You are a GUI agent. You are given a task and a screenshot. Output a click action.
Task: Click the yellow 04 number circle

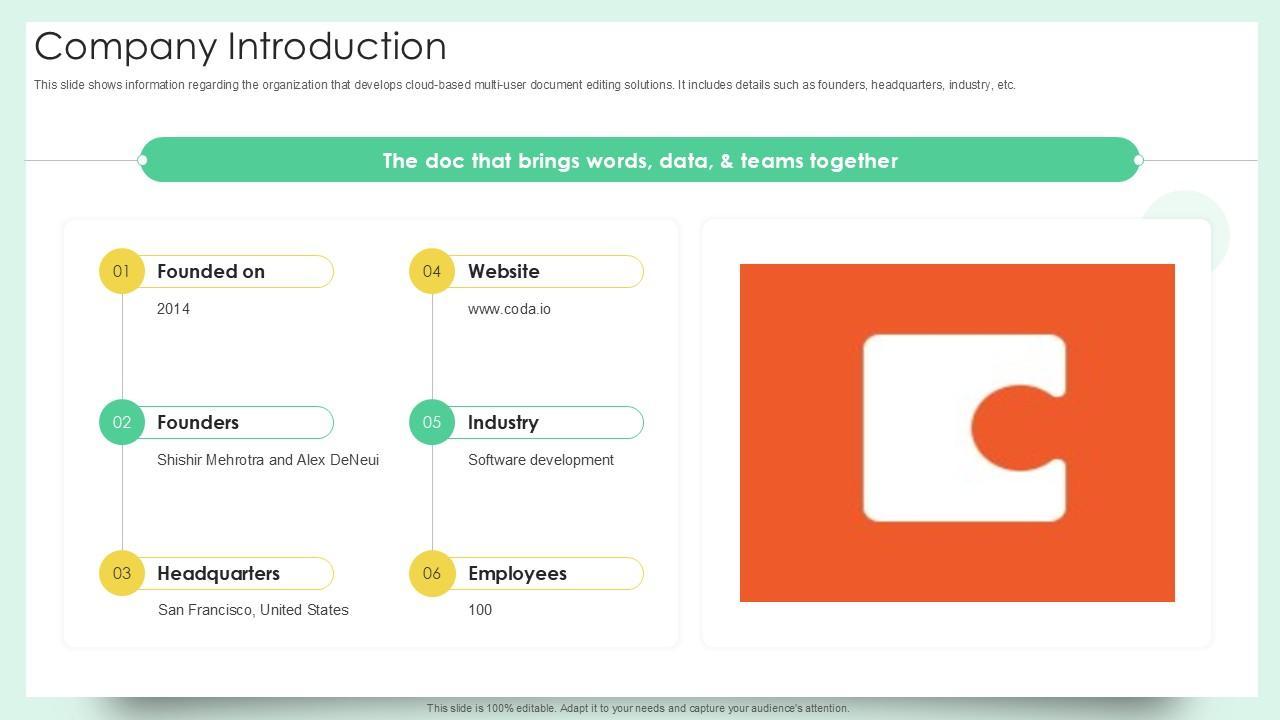tap(432, 271)
